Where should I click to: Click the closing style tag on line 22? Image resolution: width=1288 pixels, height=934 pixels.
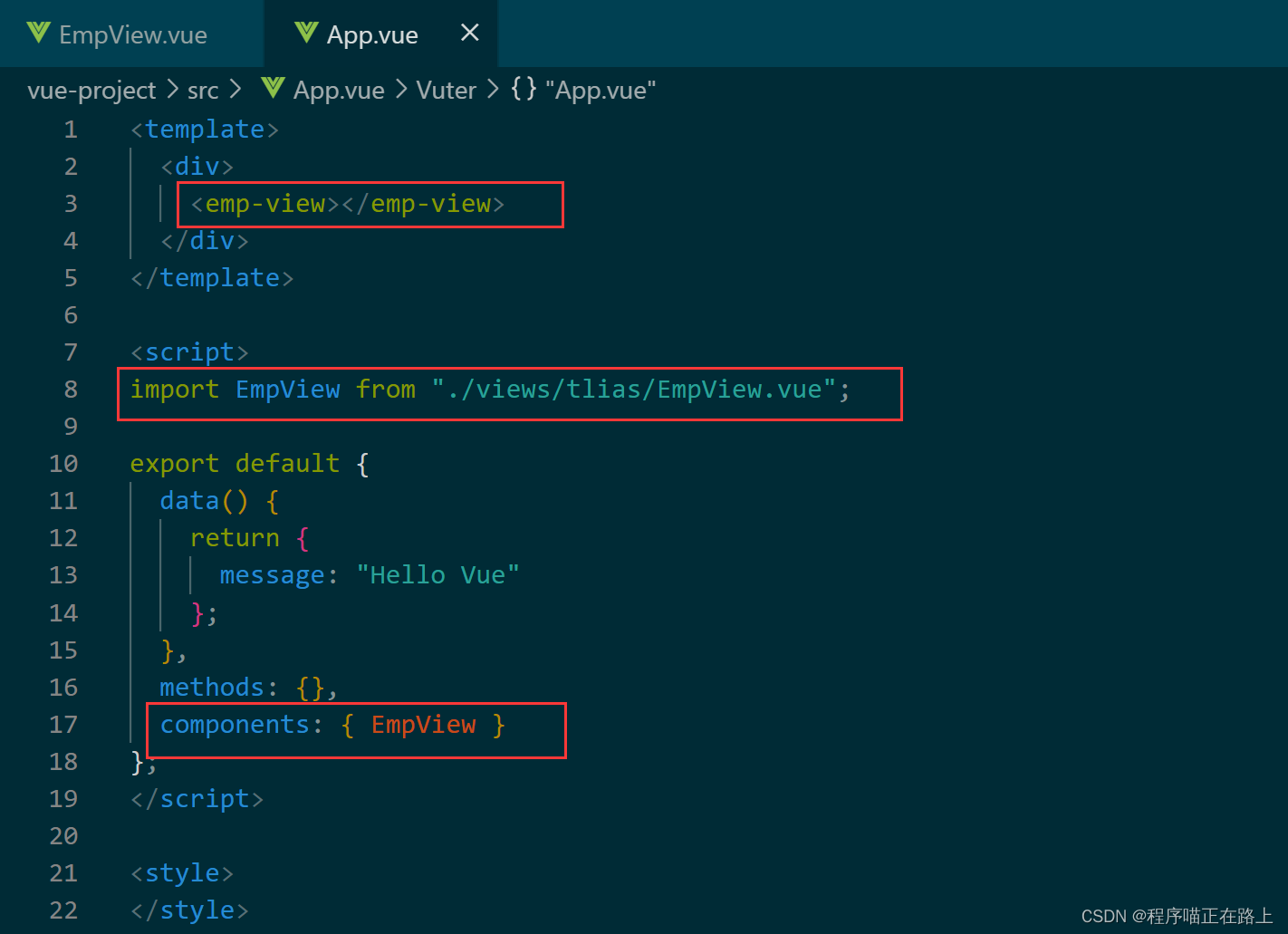click(189, 910)
